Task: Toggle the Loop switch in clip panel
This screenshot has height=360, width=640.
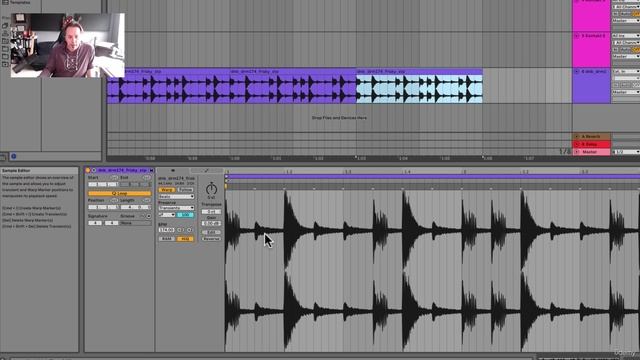Action: coord(120,193)
